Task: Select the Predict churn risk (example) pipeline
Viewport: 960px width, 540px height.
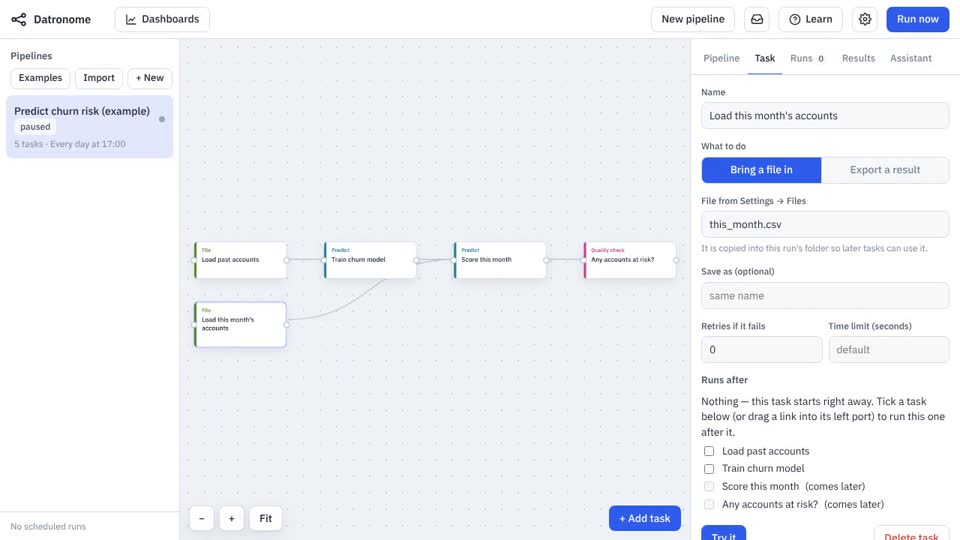Action: point(89,127)
